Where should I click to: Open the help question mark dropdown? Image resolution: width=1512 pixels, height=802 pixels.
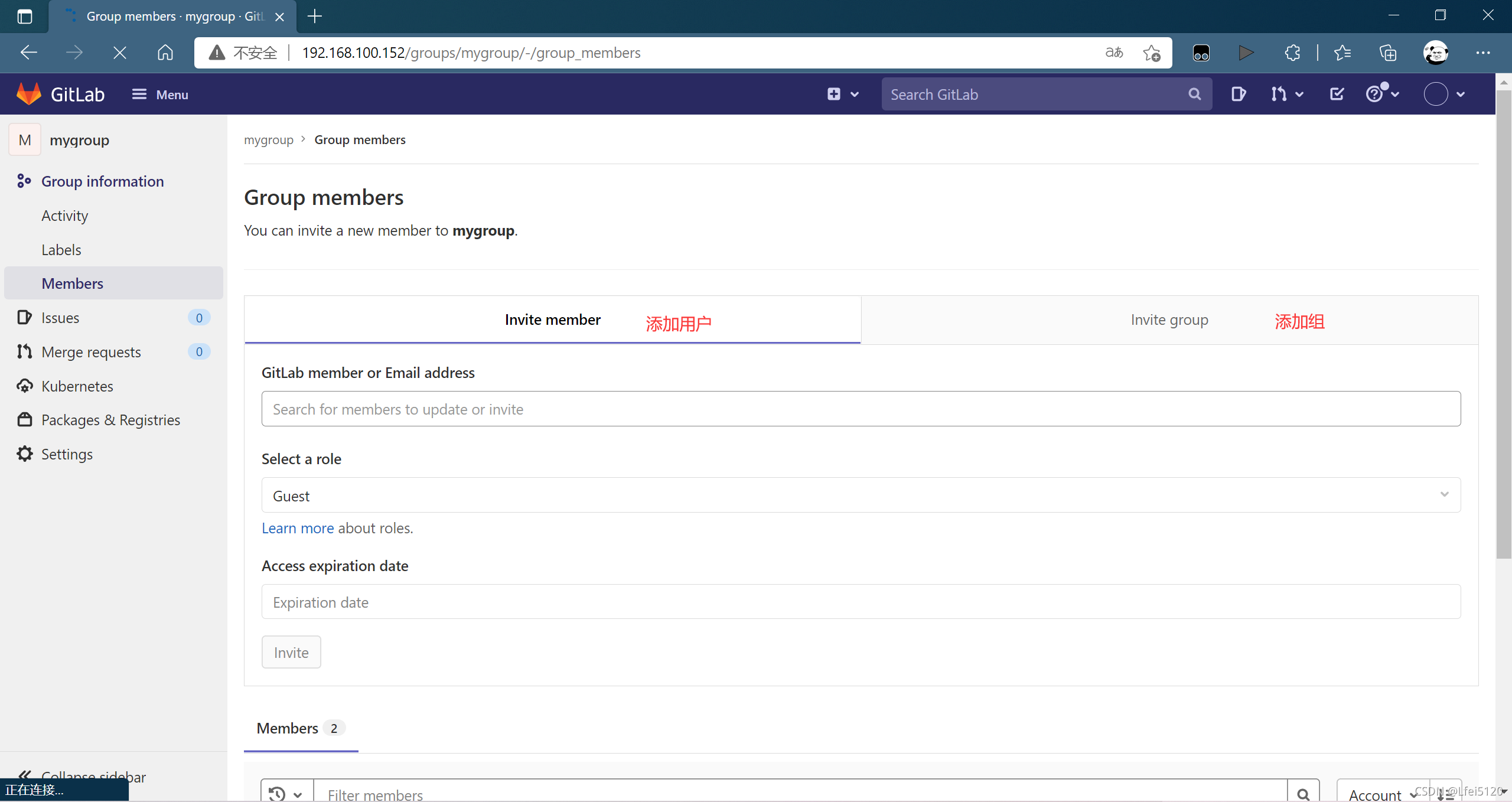click(1382, 94)
